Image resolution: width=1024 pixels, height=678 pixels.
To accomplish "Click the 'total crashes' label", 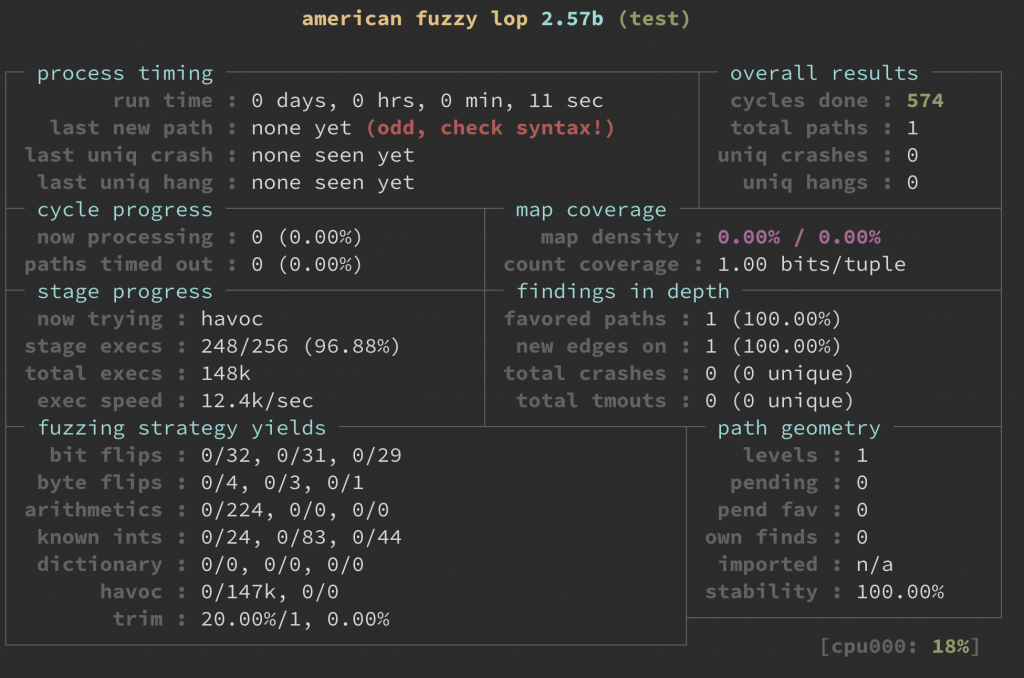I will [584, 374].
